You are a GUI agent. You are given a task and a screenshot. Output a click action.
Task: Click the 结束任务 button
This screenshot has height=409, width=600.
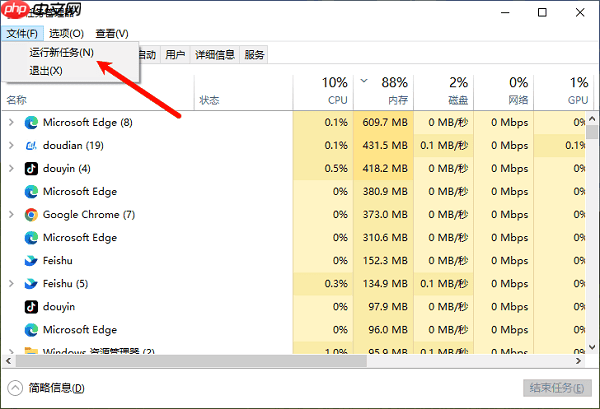pyautogui.click(x=551, y=388)
